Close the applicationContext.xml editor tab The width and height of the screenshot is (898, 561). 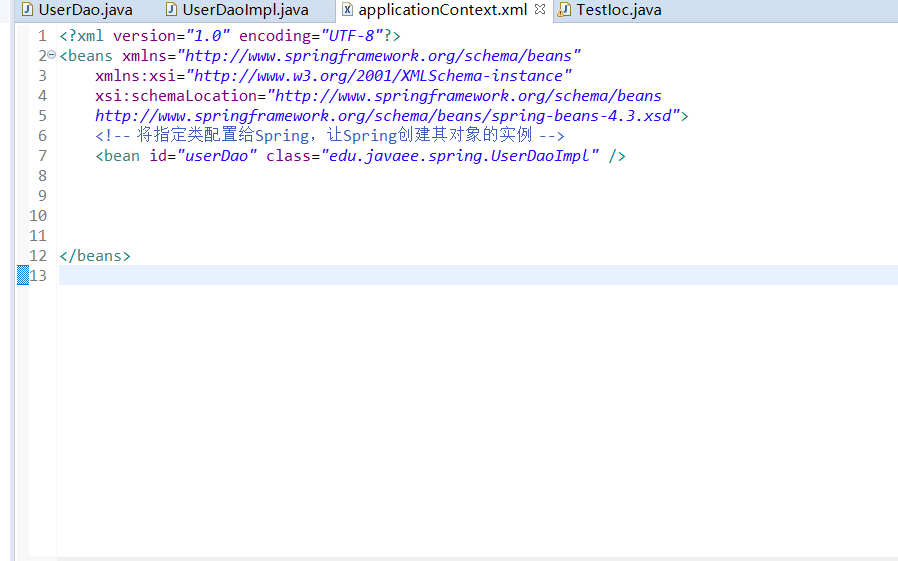point(539,9)
